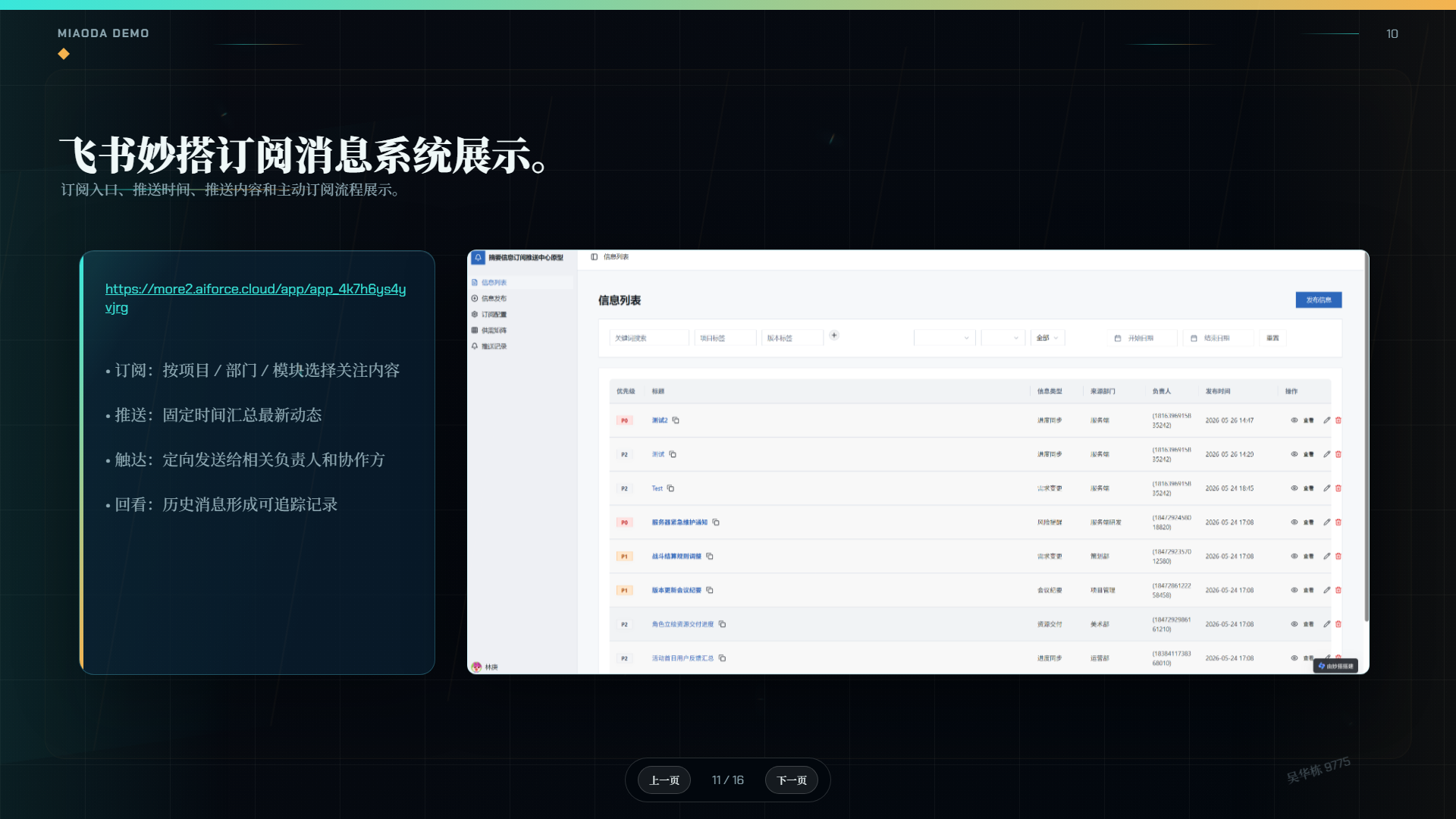Screen dimensions: 1456x819
Task: View eye icon in 版本更新会议纪要 row
Action: click(x=1294, y=590)
